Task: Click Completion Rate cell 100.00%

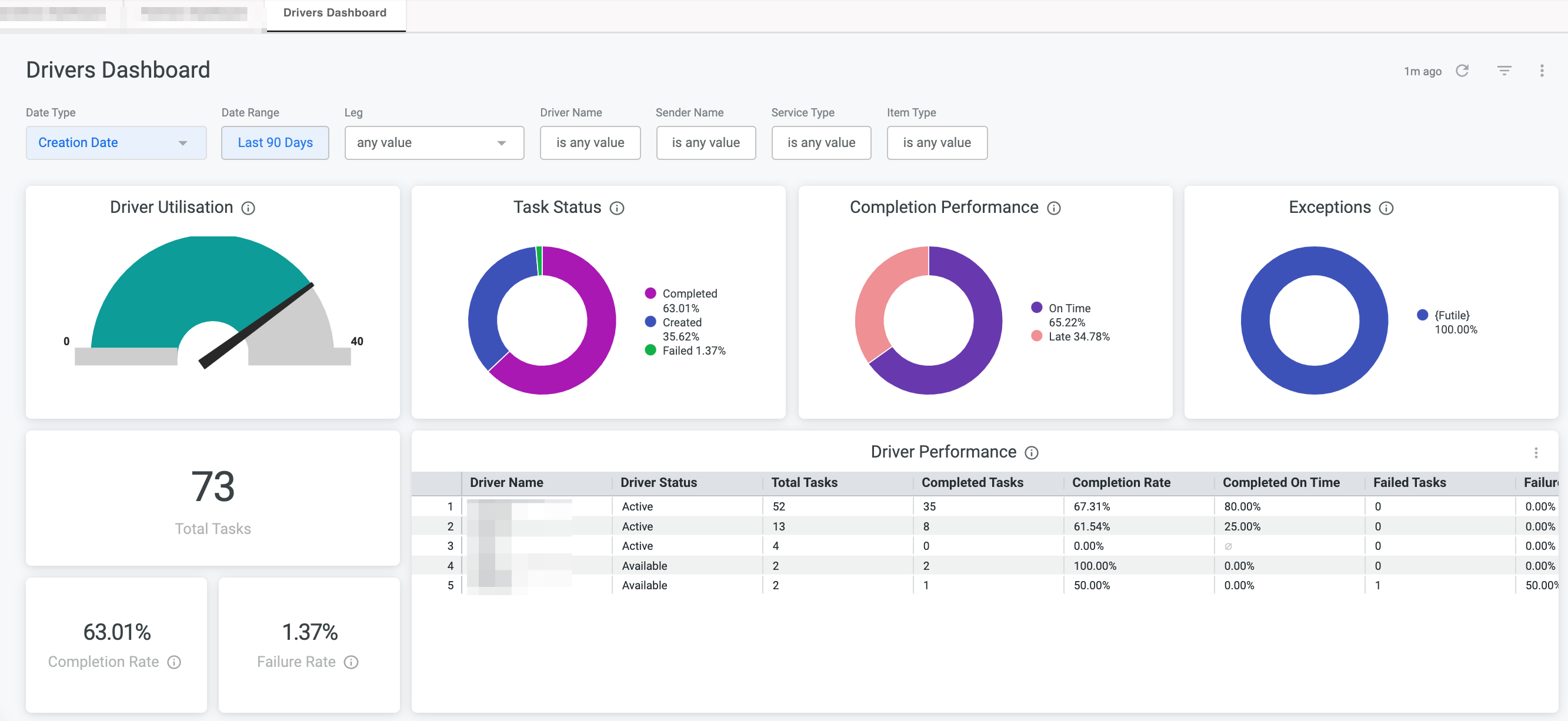Action: pyautogui.click(x=1095, y=566)
